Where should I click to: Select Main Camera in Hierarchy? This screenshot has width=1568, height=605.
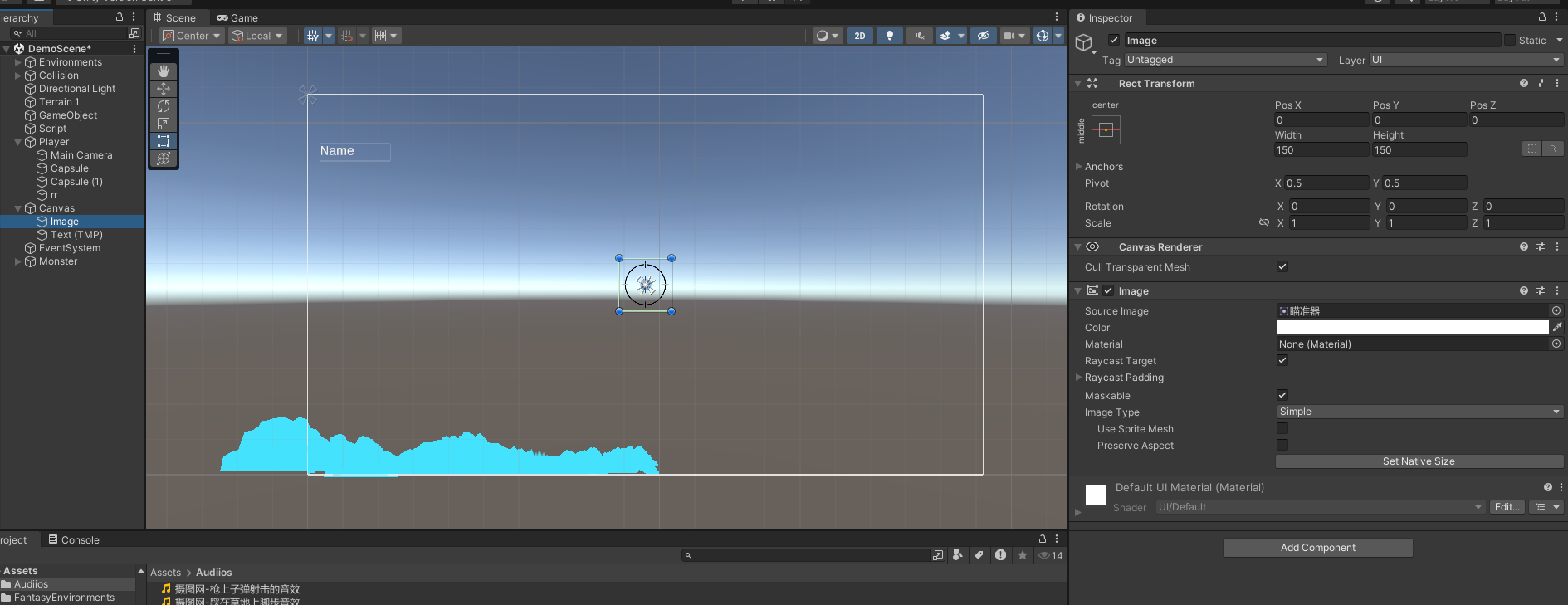81,155
